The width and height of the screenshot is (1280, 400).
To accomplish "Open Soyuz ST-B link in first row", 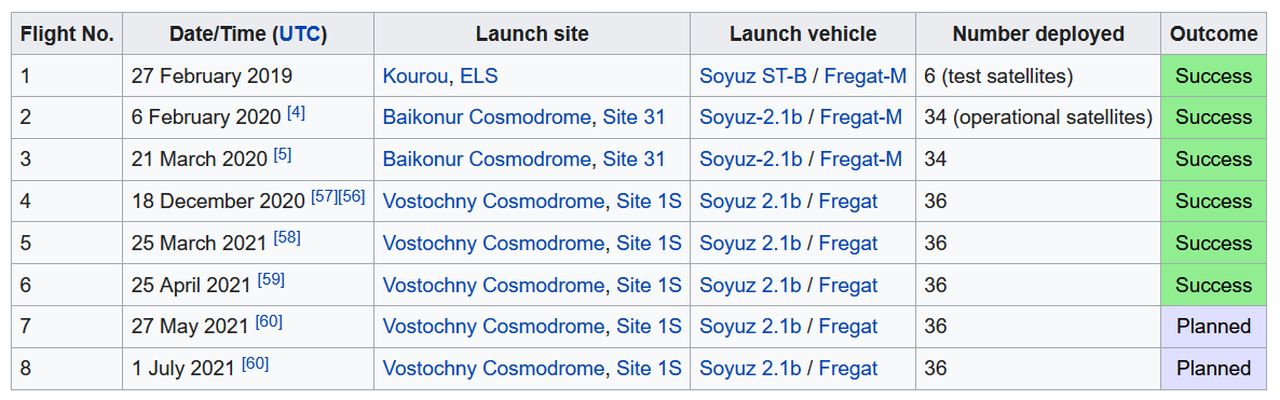I will 753,76.
